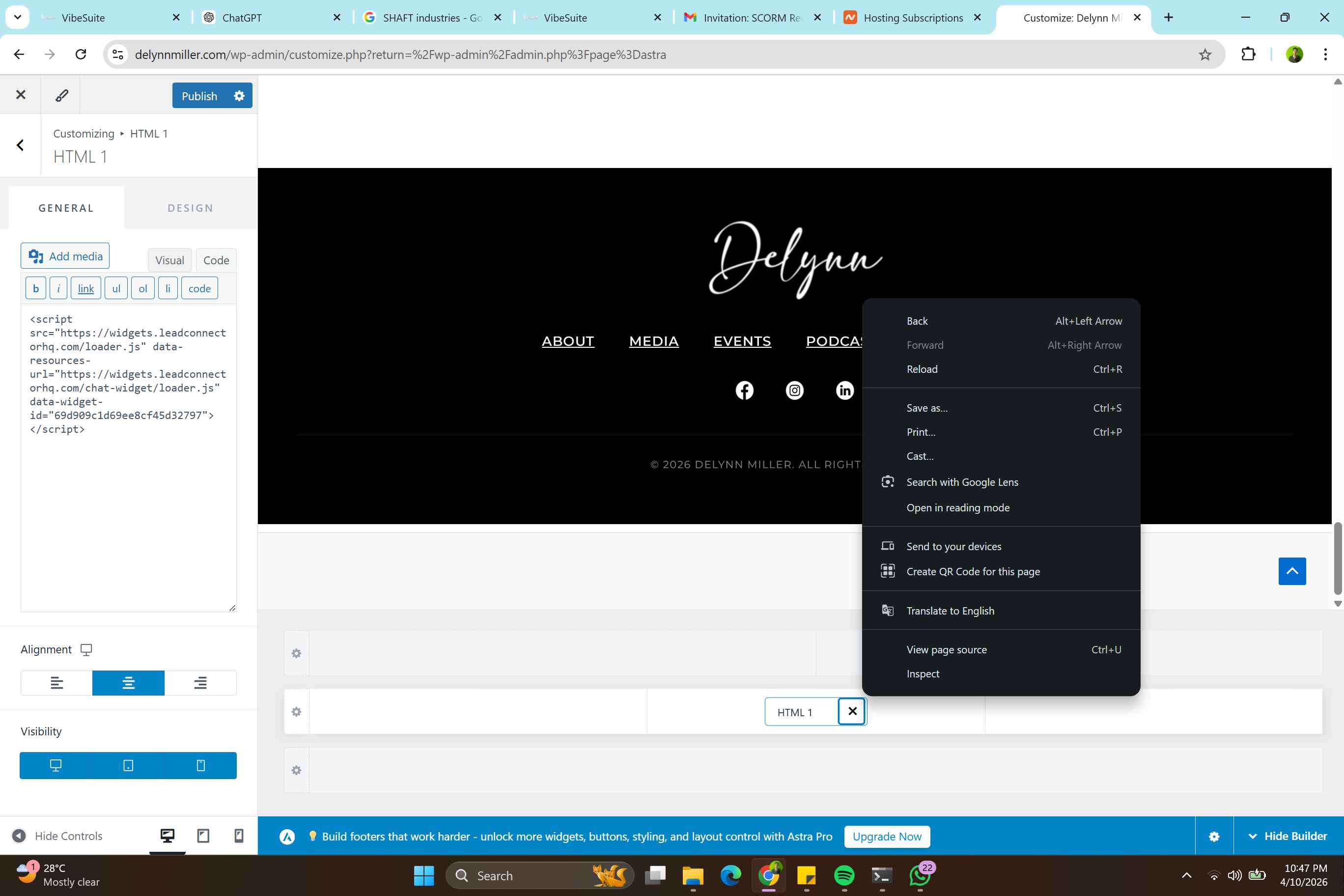Open EVENTS link in preview

click(x=742, y=341)
